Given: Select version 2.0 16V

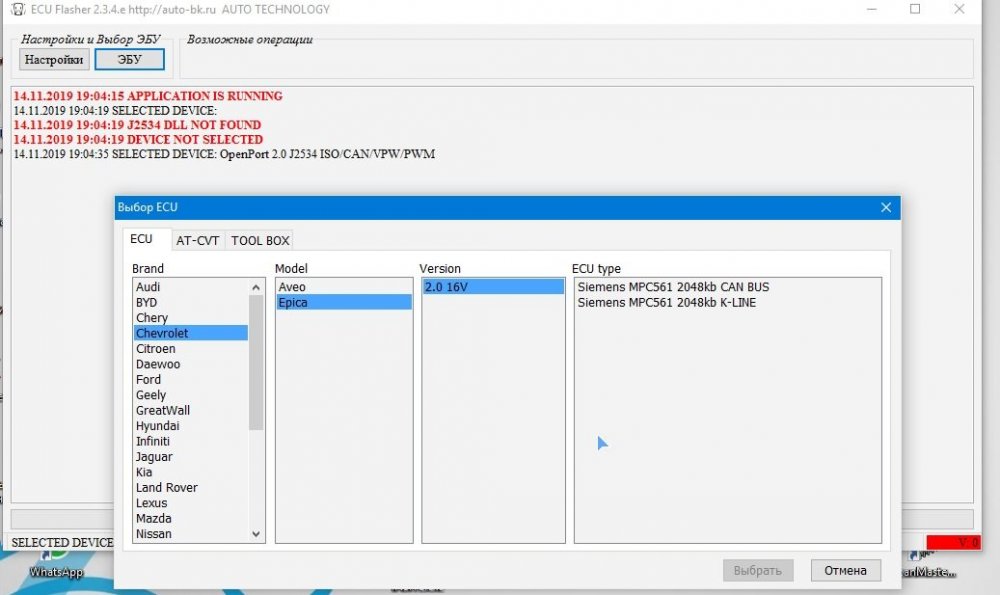Looking at the screenshot, I should pos(493,287).
